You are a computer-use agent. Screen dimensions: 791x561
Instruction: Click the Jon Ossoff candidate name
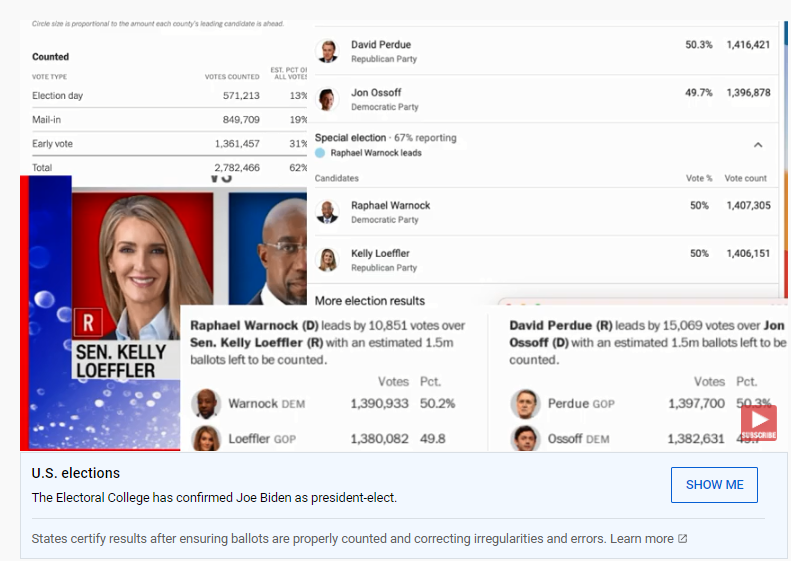tap(376, 92)
